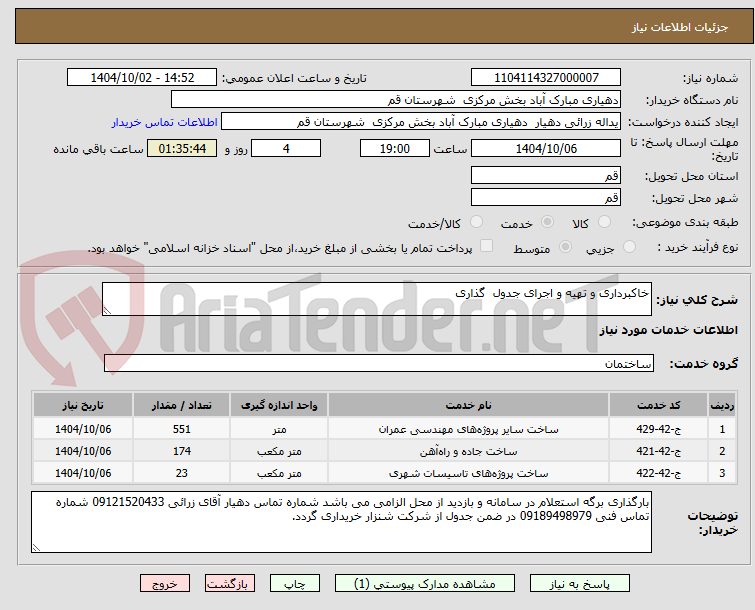This screenshot has width=755, height=610.
Task: Click the resize handle of شرح کلی نیاز box
Action: click(107, 311)
